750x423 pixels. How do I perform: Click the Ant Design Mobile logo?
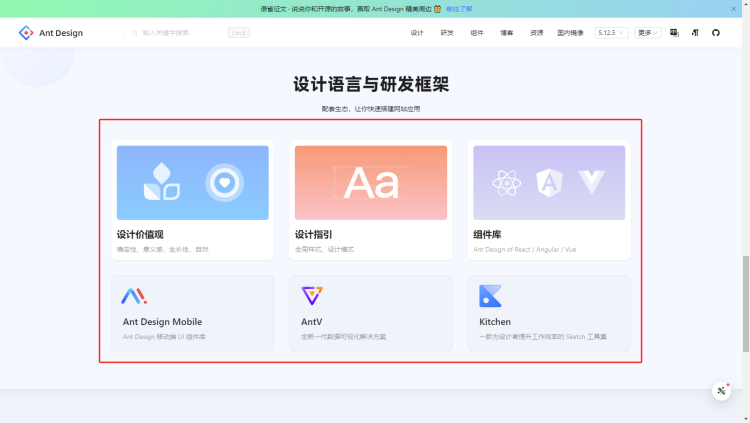(x=134, y=296)
